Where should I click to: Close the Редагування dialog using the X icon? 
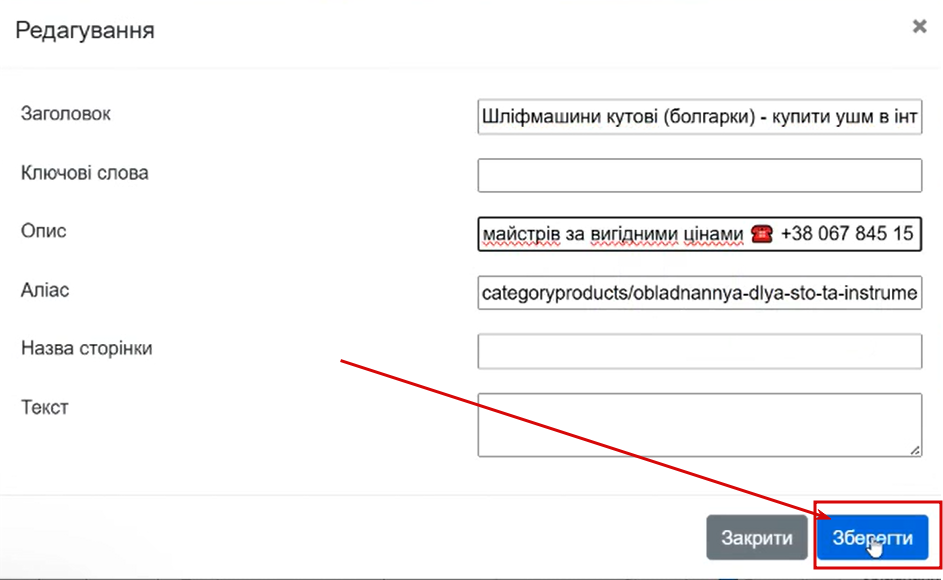pos(919,26)
